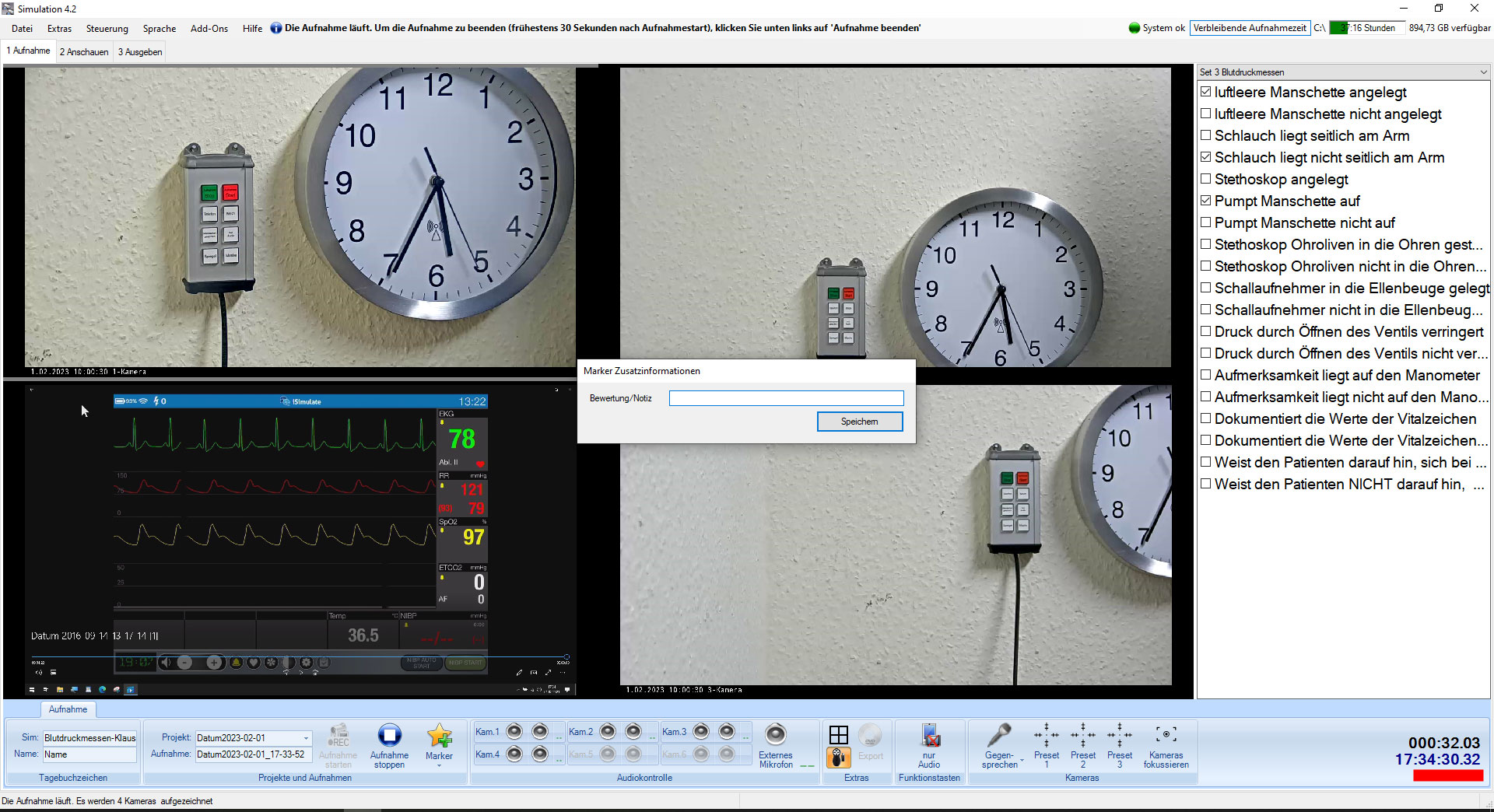
Task: Toggle the first Kam.1 speaker icon
Action: point(514,731)
